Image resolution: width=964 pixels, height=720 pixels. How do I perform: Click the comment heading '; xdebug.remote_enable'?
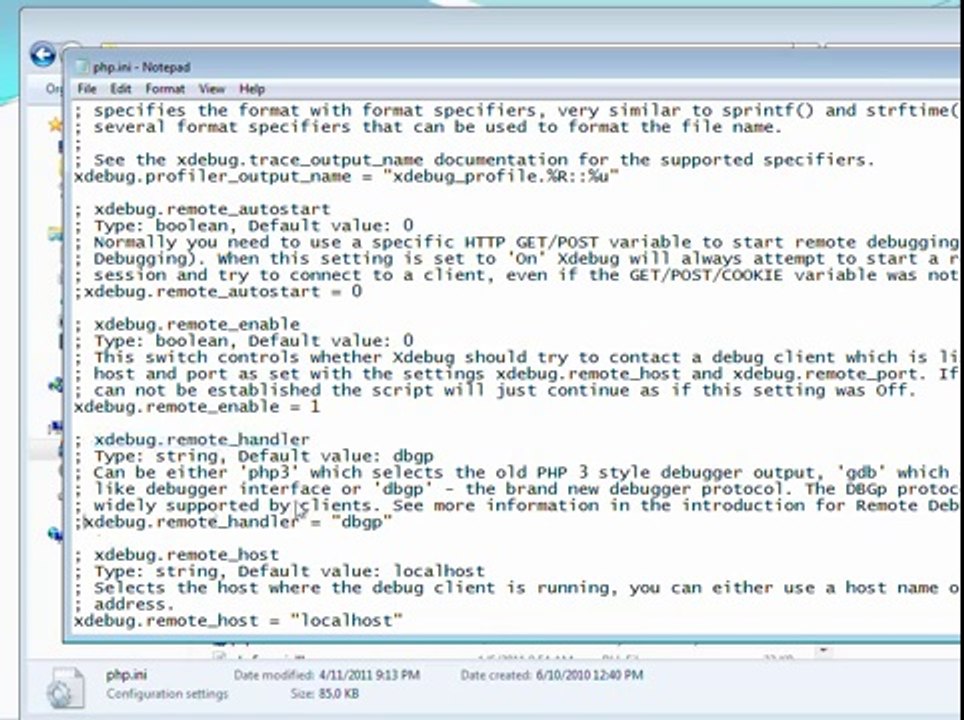(187, 324)
